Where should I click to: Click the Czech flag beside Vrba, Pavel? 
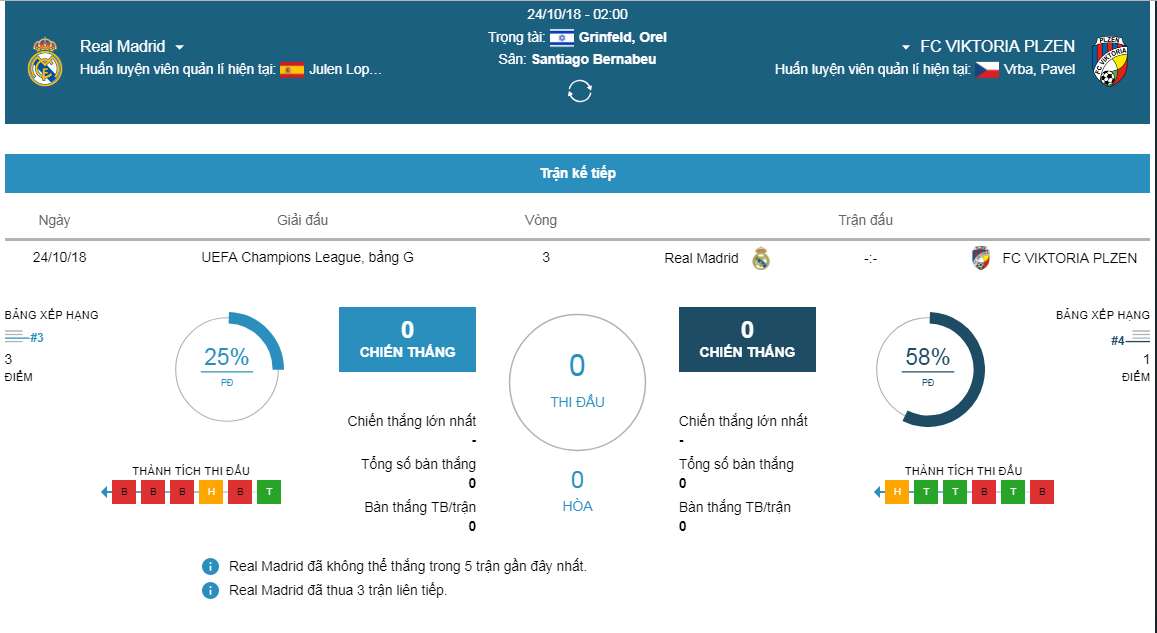(987, 70)
